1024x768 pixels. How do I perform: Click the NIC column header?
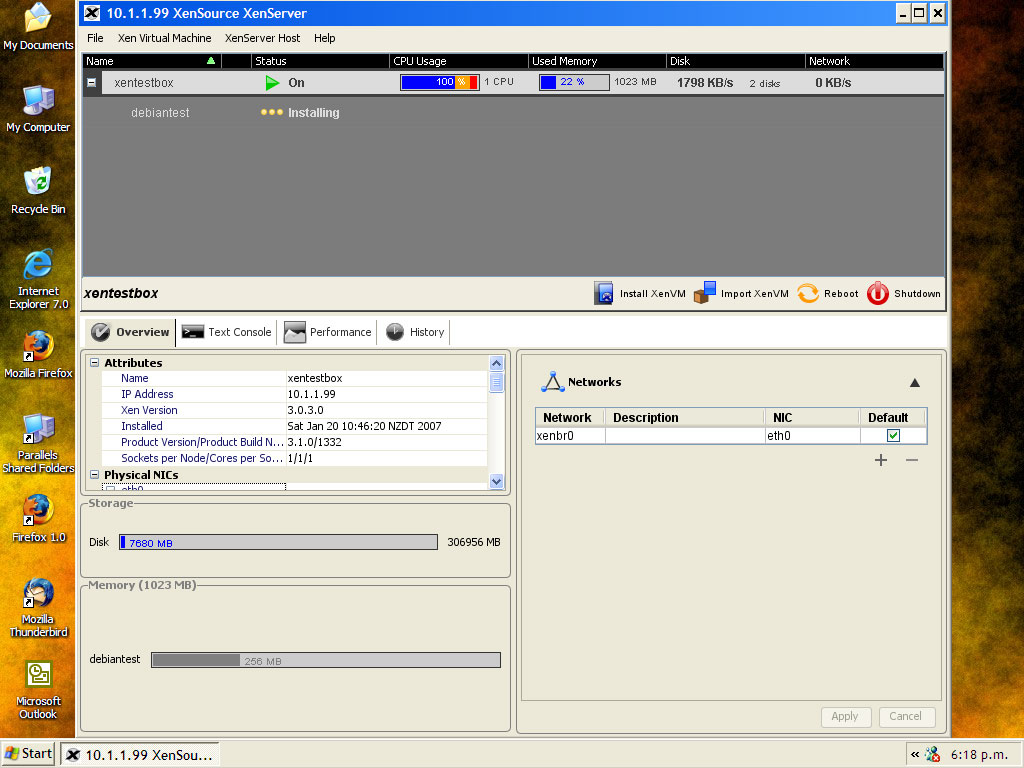point(812,417)
